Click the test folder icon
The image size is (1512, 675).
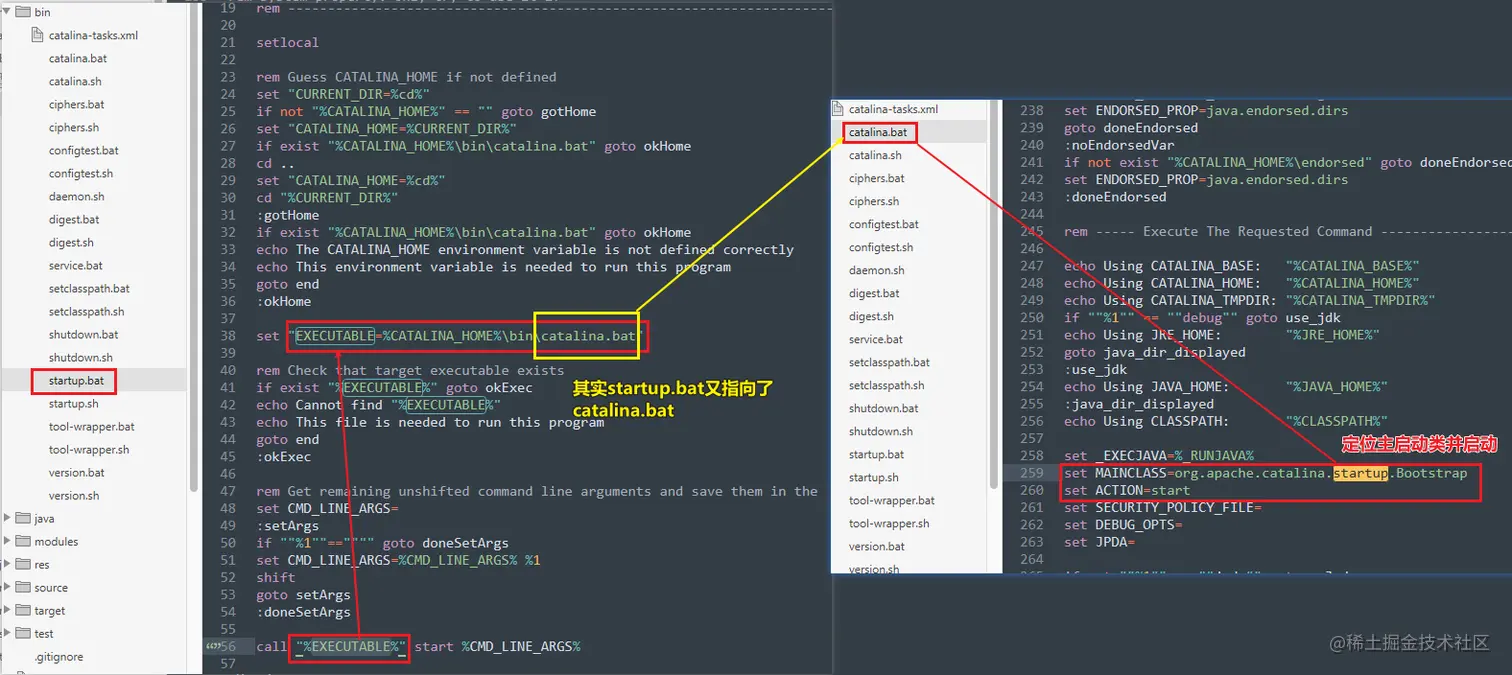[24, 633]
